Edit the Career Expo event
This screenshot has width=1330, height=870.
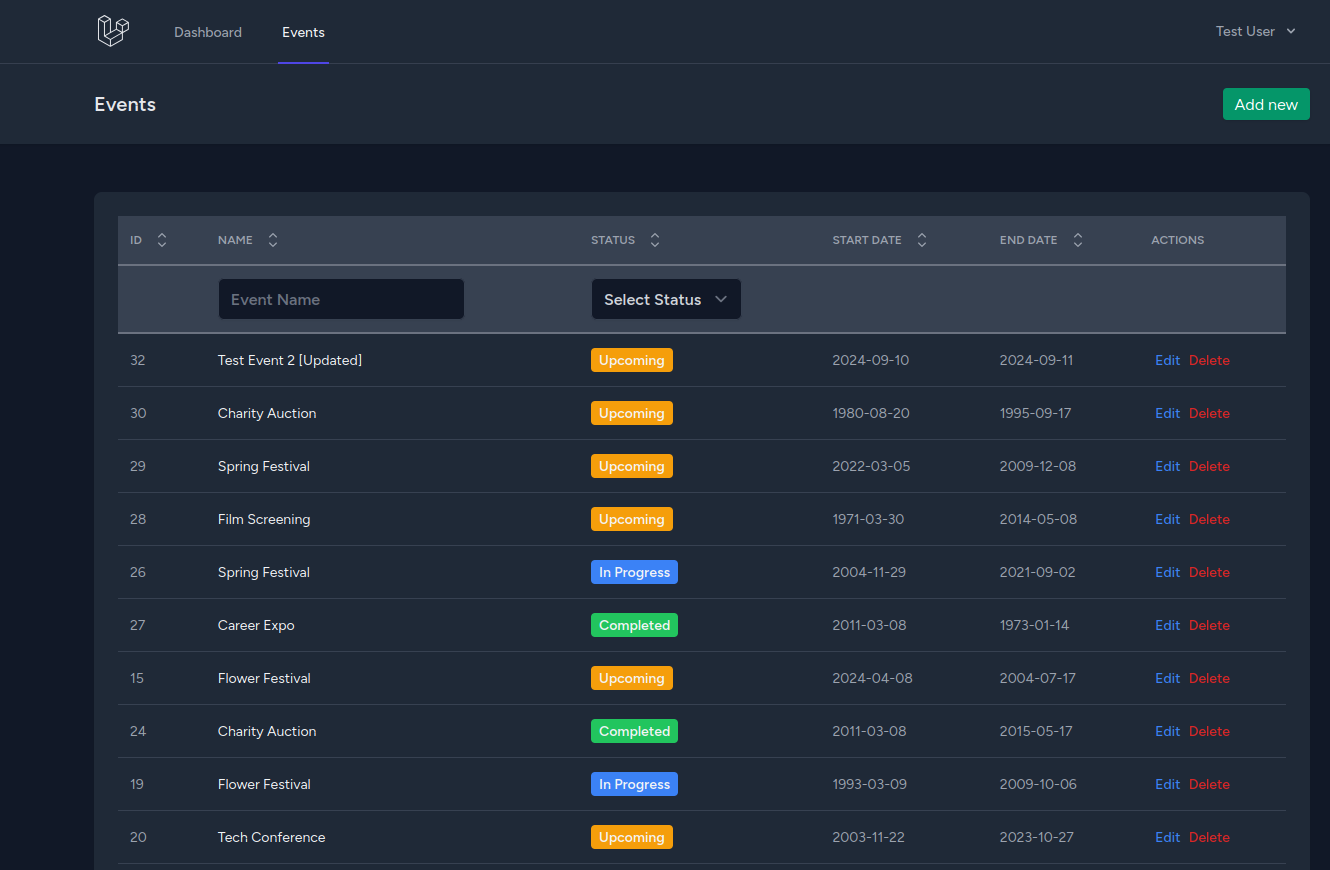tap(1167, 625)
